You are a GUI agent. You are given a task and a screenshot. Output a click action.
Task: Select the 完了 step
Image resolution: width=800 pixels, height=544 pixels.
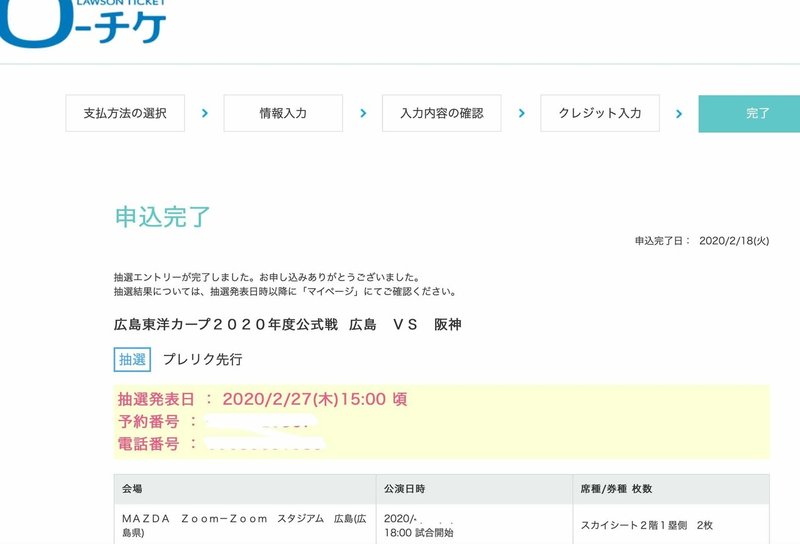(x=749, y=114)
